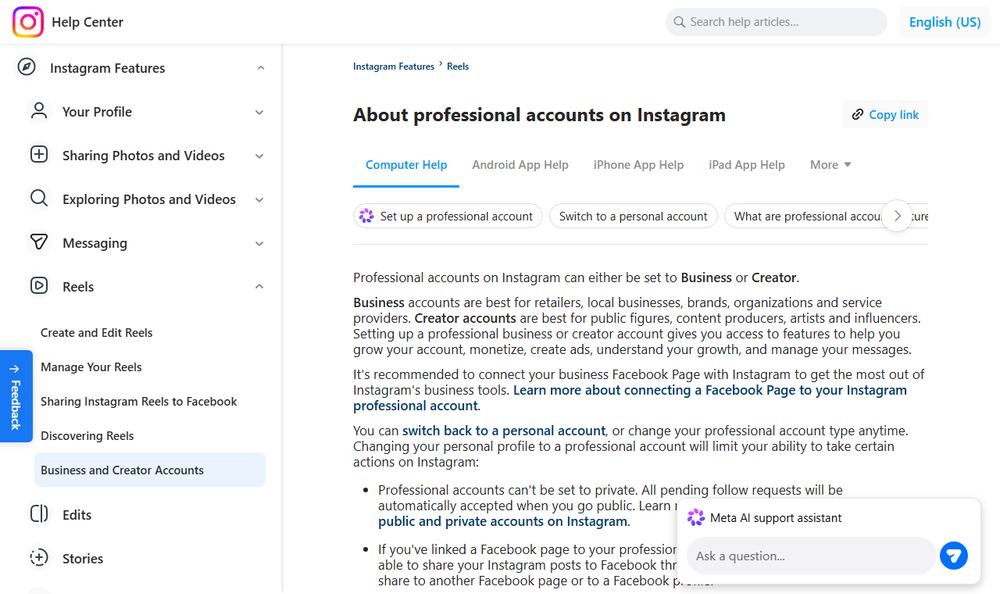
Task: Click the Feedback arrow icon
Action: [x=15, y=369]
